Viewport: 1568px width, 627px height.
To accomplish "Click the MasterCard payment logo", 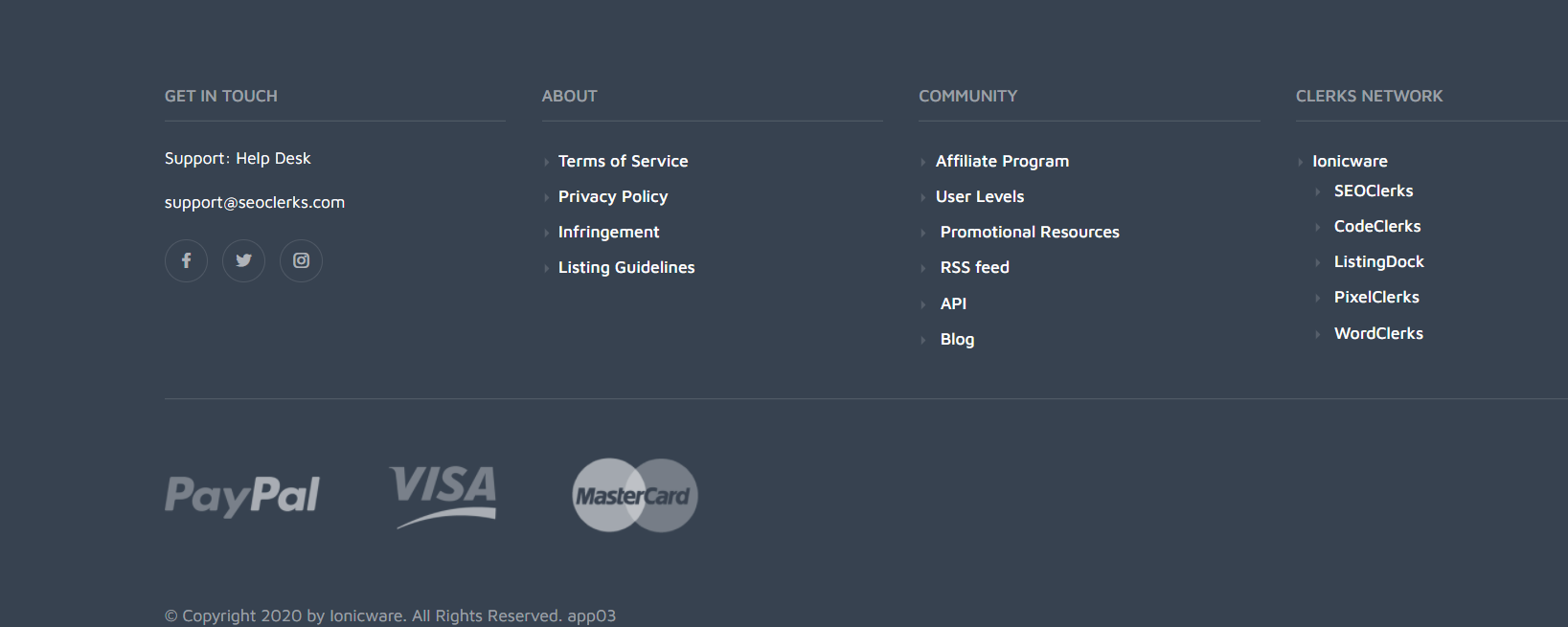I will click(634, 495).
